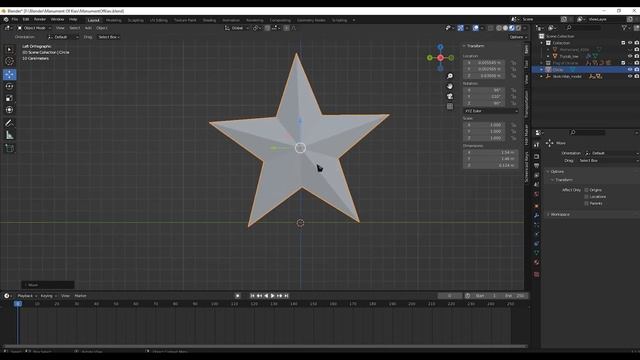Collapse the Options panel in properties

(557, 171)
